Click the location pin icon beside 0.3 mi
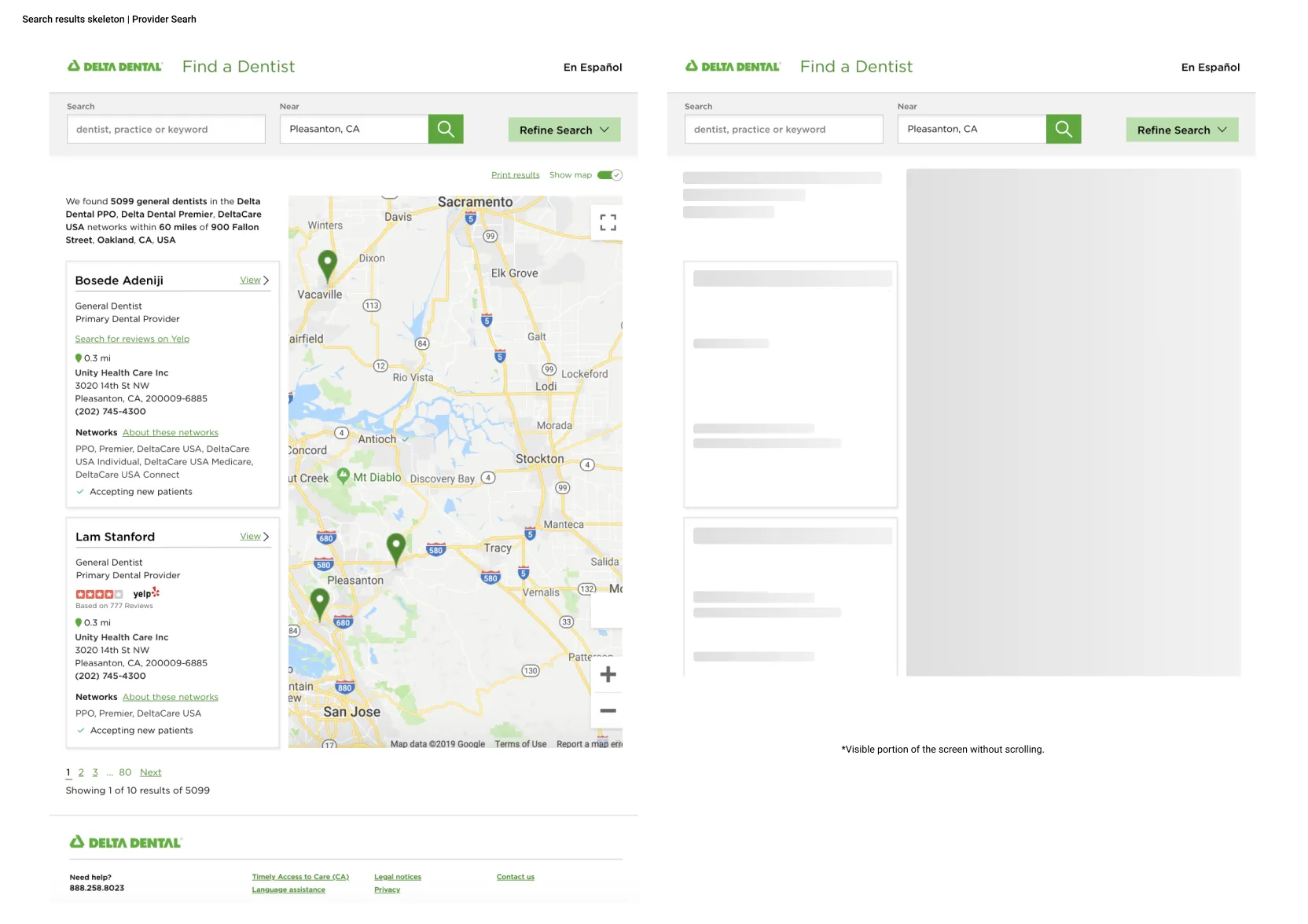The width and height of the screenshot is (1308, 924). (x=78, y=357)
